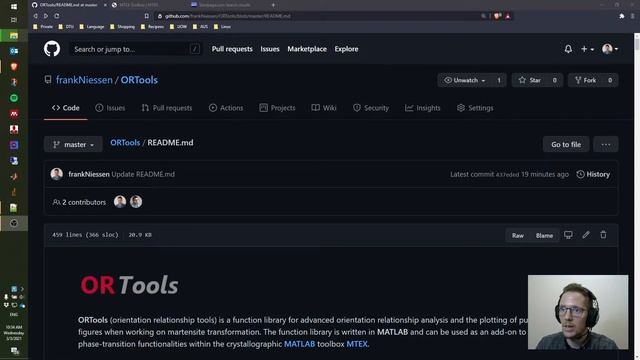
Task: Open the Recipes bookmarks folder
Action: point(152,27)
